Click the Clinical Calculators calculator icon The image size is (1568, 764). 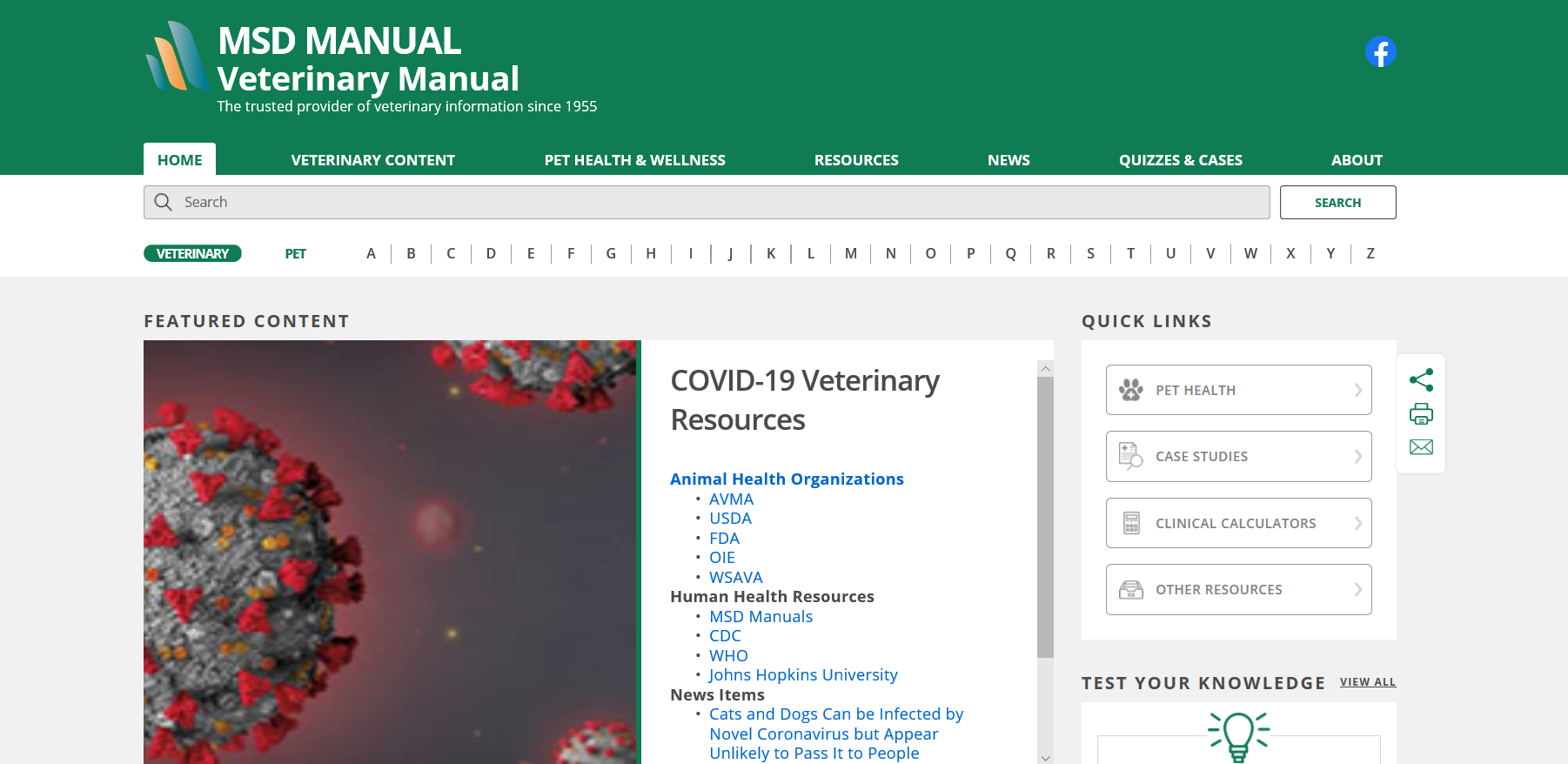[x=1131, y=523]
